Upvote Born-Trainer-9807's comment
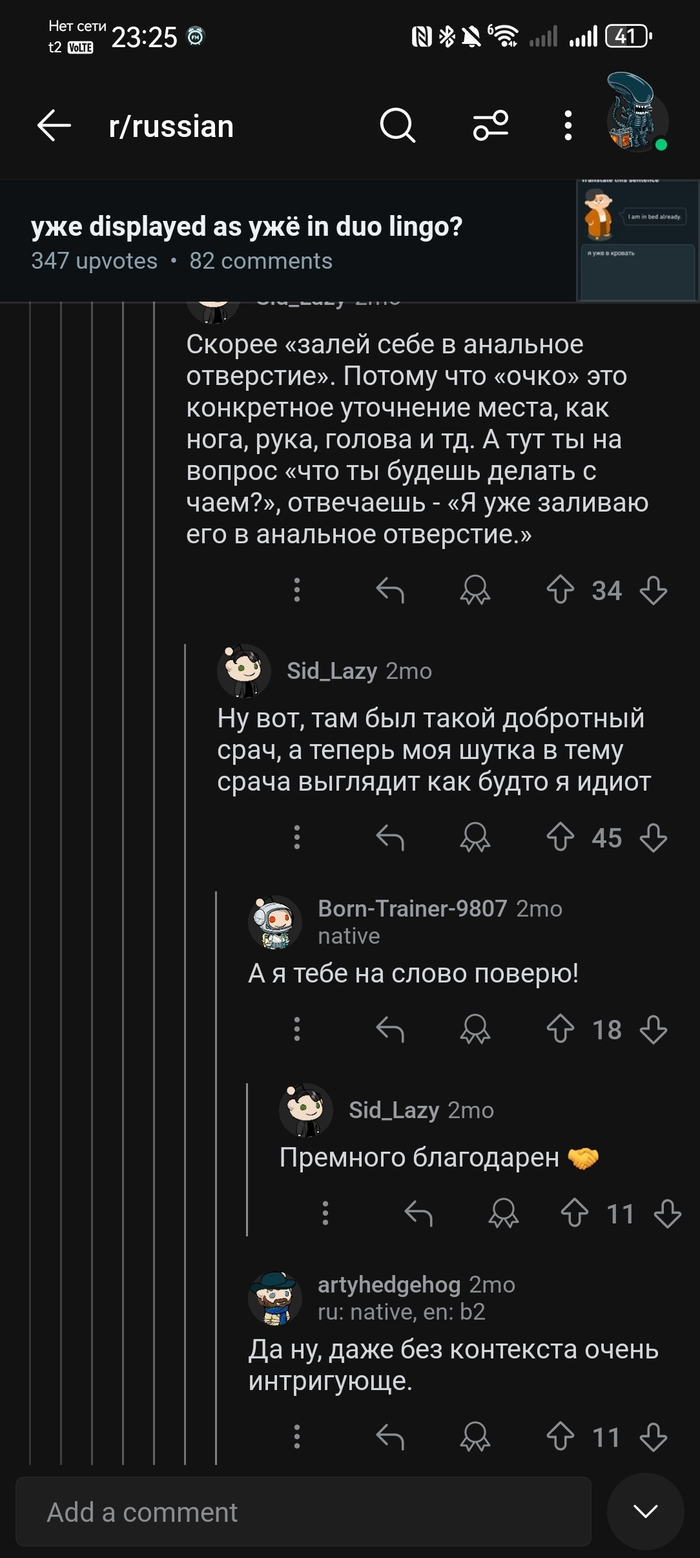 click(560, 1029)
